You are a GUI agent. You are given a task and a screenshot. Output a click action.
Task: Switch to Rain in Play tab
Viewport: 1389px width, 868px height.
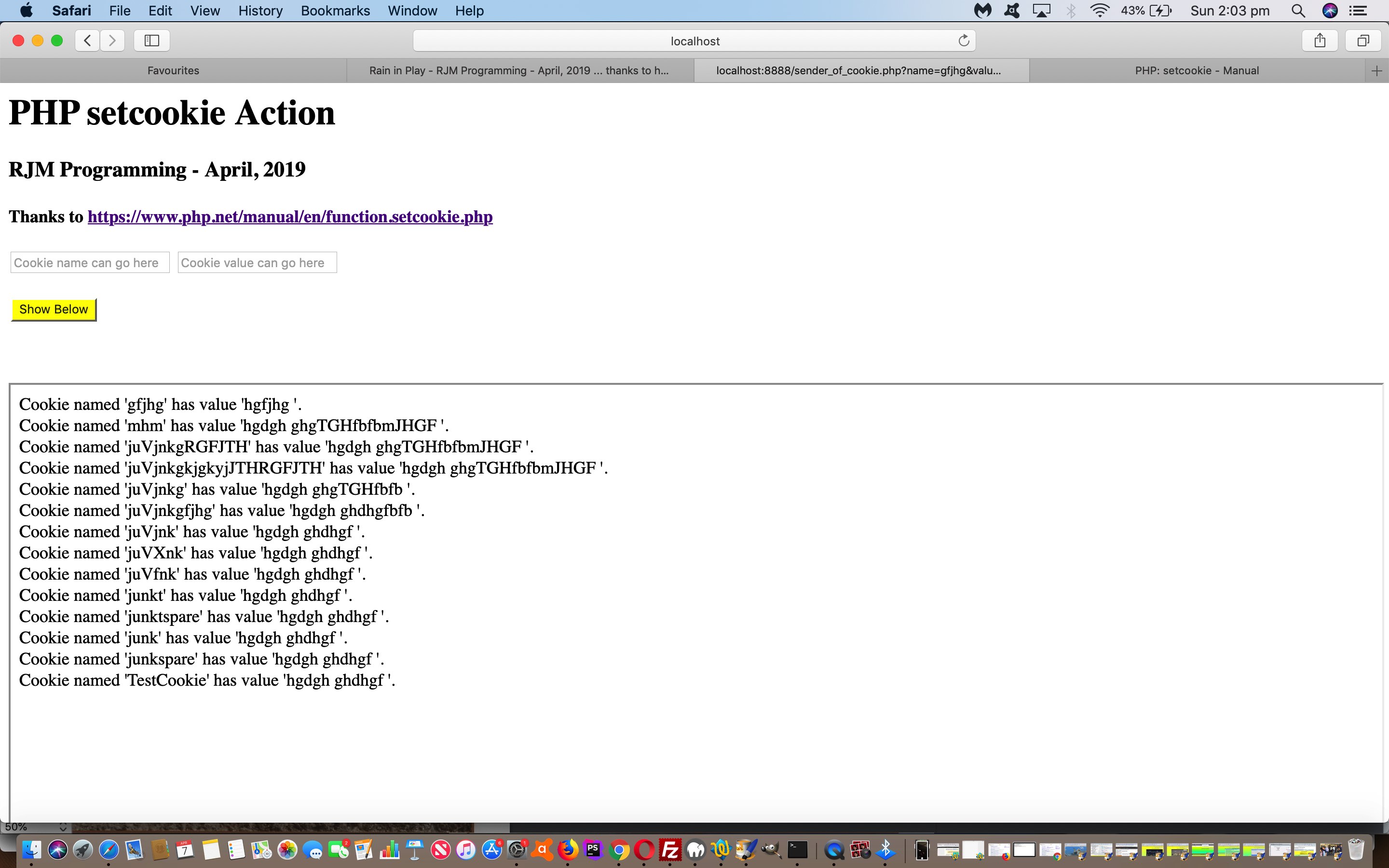pyautogui.click(x=519, y=70)
